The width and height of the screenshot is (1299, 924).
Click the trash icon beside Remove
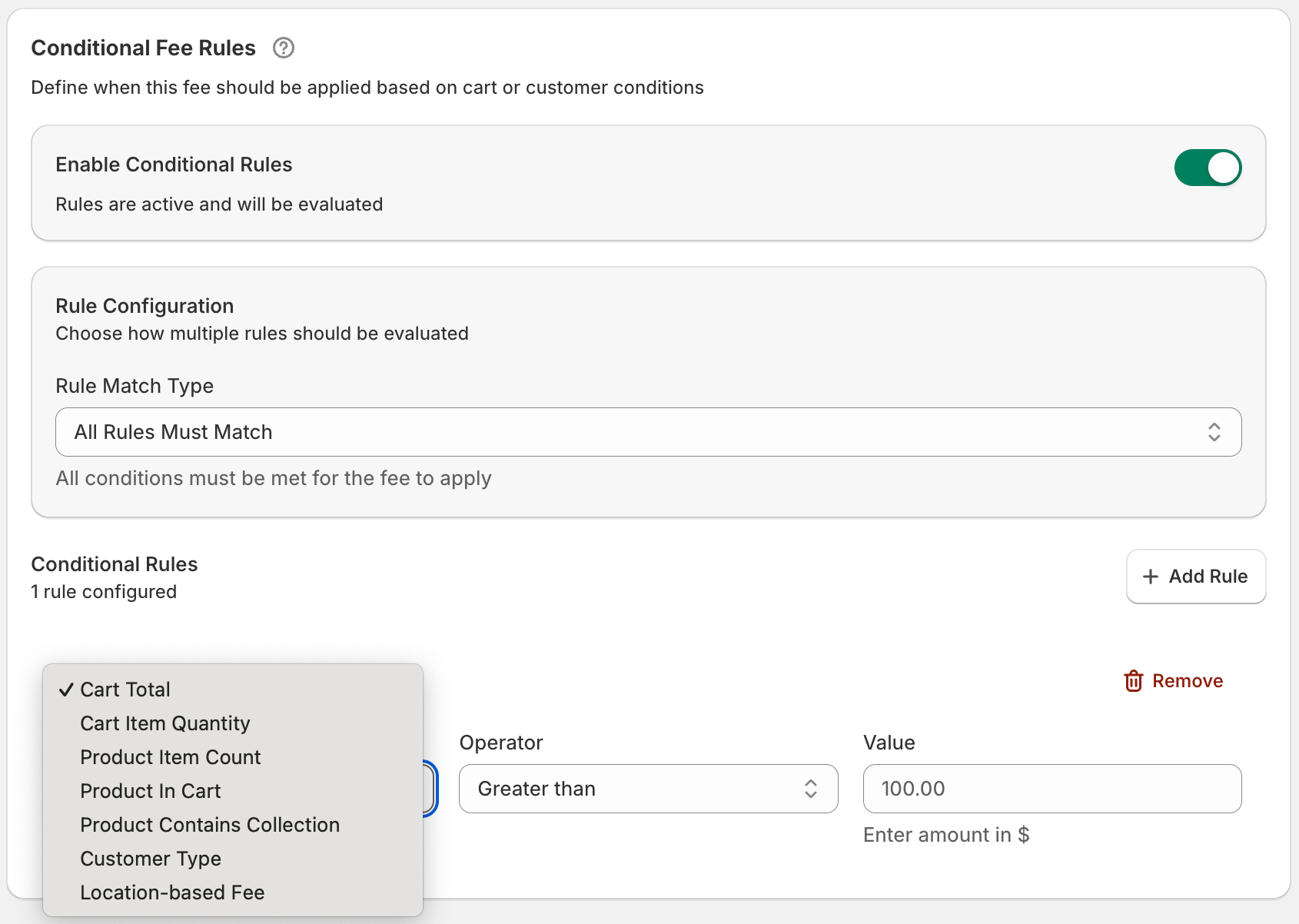pyautogui.click(x=1133, y=681)
